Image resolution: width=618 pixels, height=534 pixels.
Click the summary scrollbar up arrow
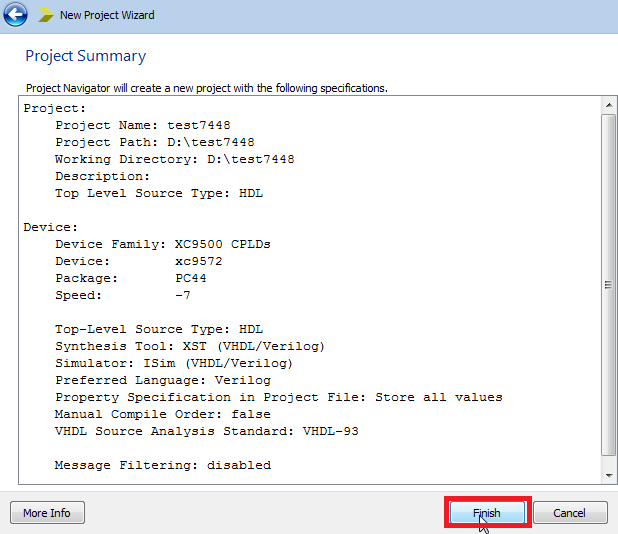[x=609, y=105]
